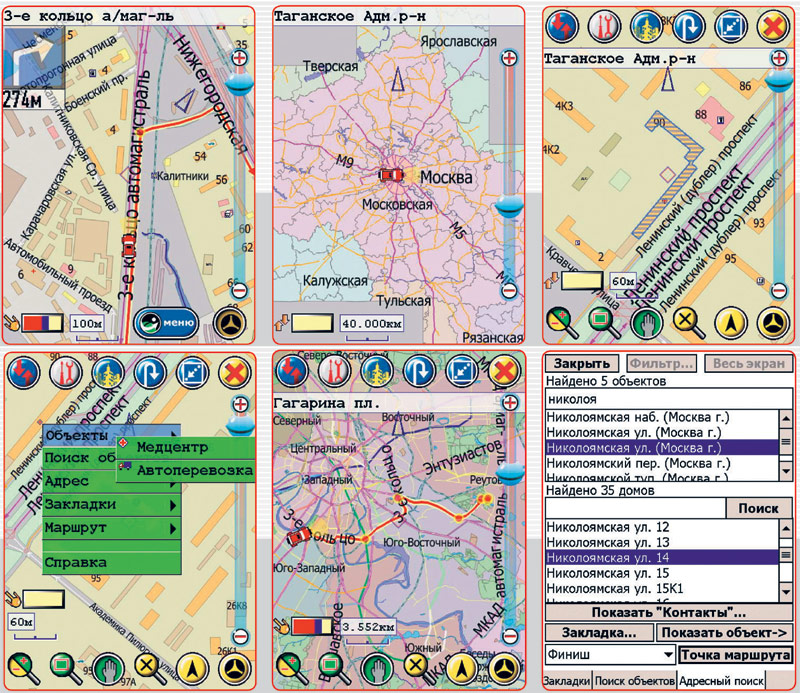
Task: Click the 40.000км scale indicator
Action: click(371, 323)
